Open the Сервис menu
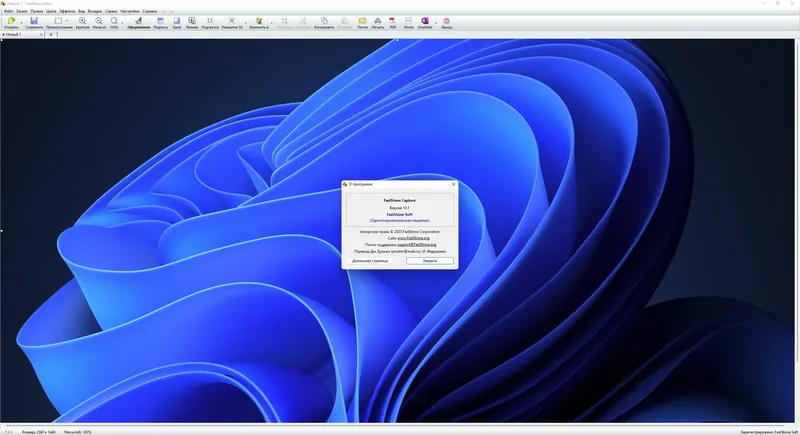 [111, 11]
